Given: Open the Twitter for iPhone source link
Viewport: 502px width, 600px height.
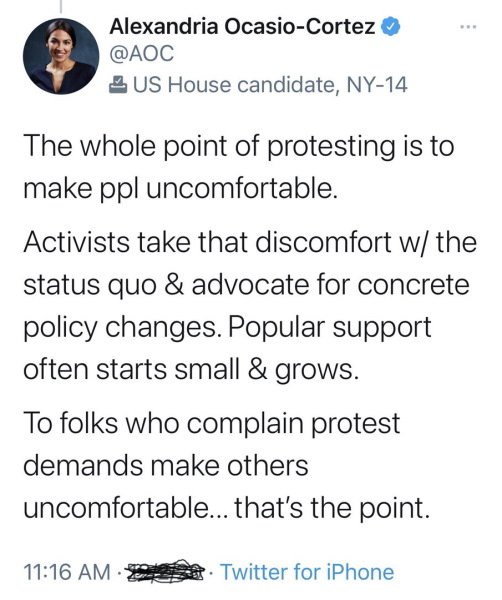Looking at the screenshot, I should (307, 572).
